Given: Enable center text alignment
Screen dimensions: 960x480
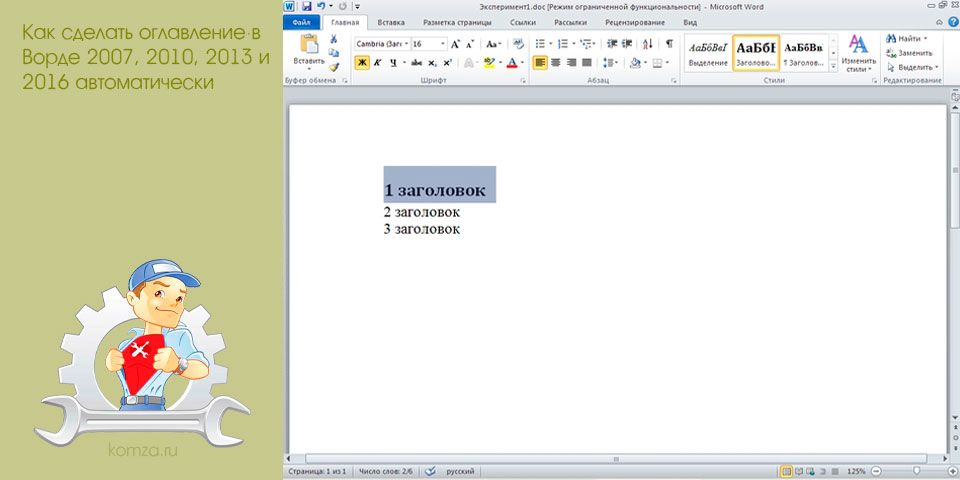Looking at the screenshot, I should [x=556, y=62].
